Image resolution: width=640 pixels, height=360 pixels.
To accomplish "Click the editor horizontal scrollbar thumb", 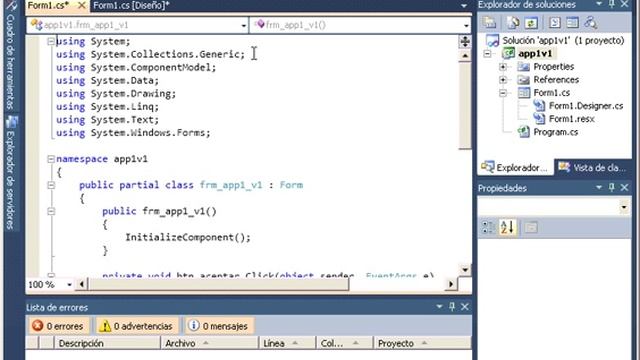I will tap(218, 284).
